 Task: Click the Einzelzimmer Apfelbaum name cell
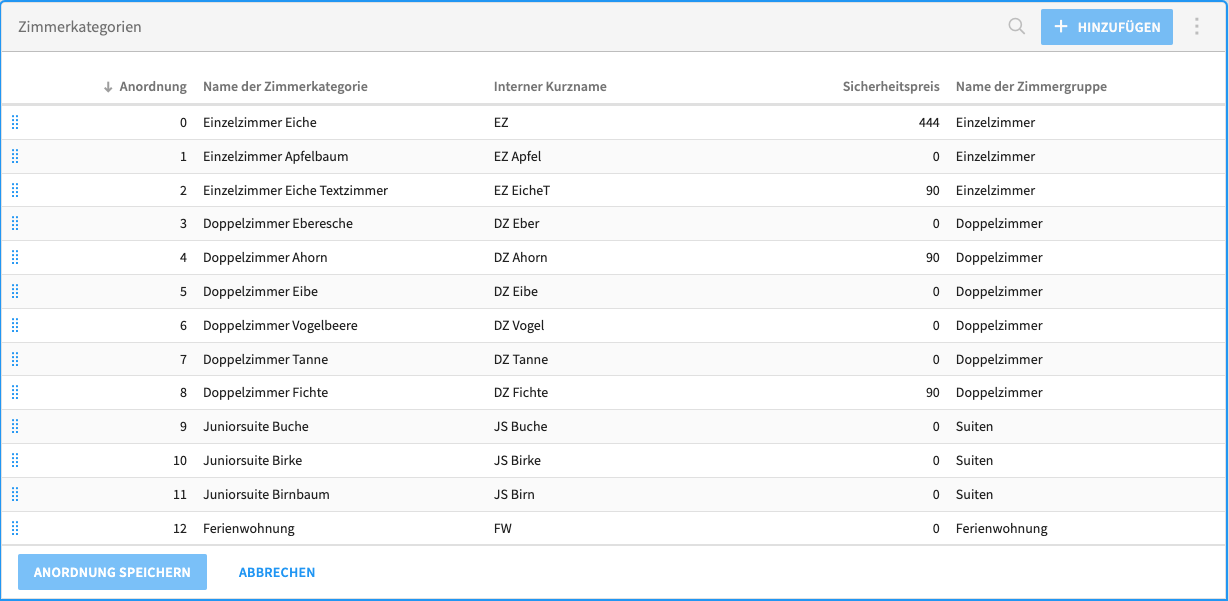[276, 156]
